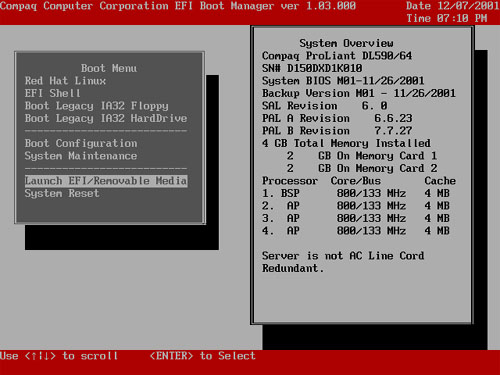Click the scroll hint in footer

coord(59,356)
